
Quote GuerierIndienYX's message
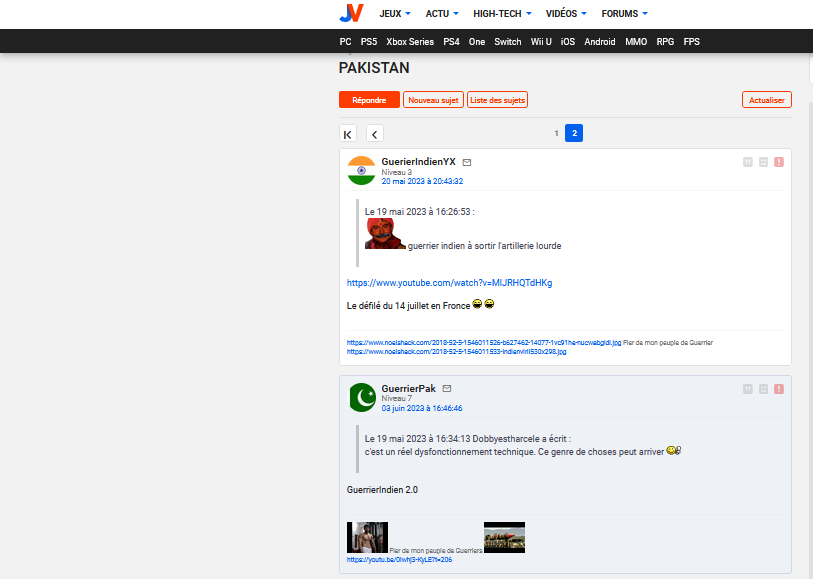[747, 162]
